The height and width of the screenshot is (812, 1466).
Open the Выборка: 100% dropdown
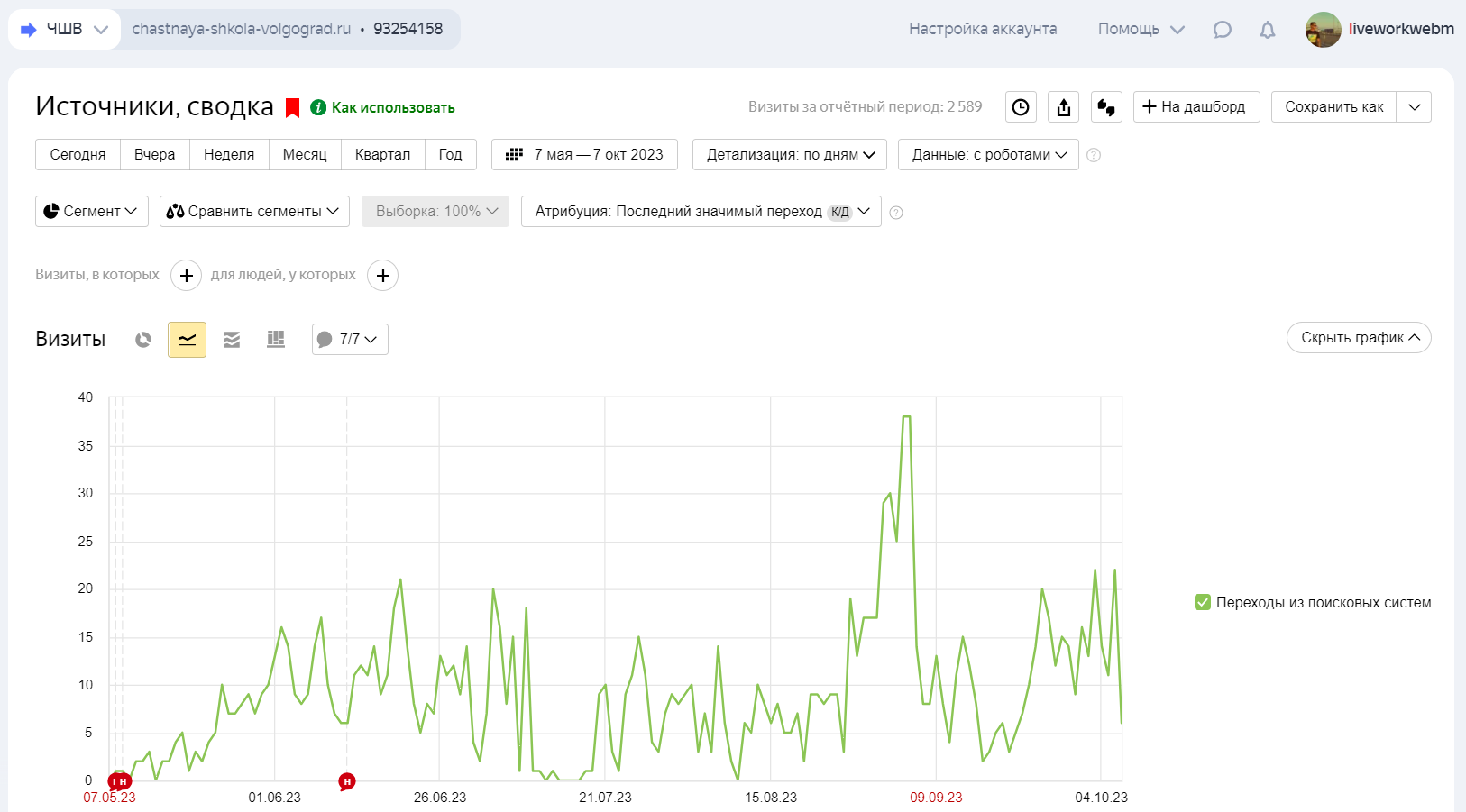435,211
